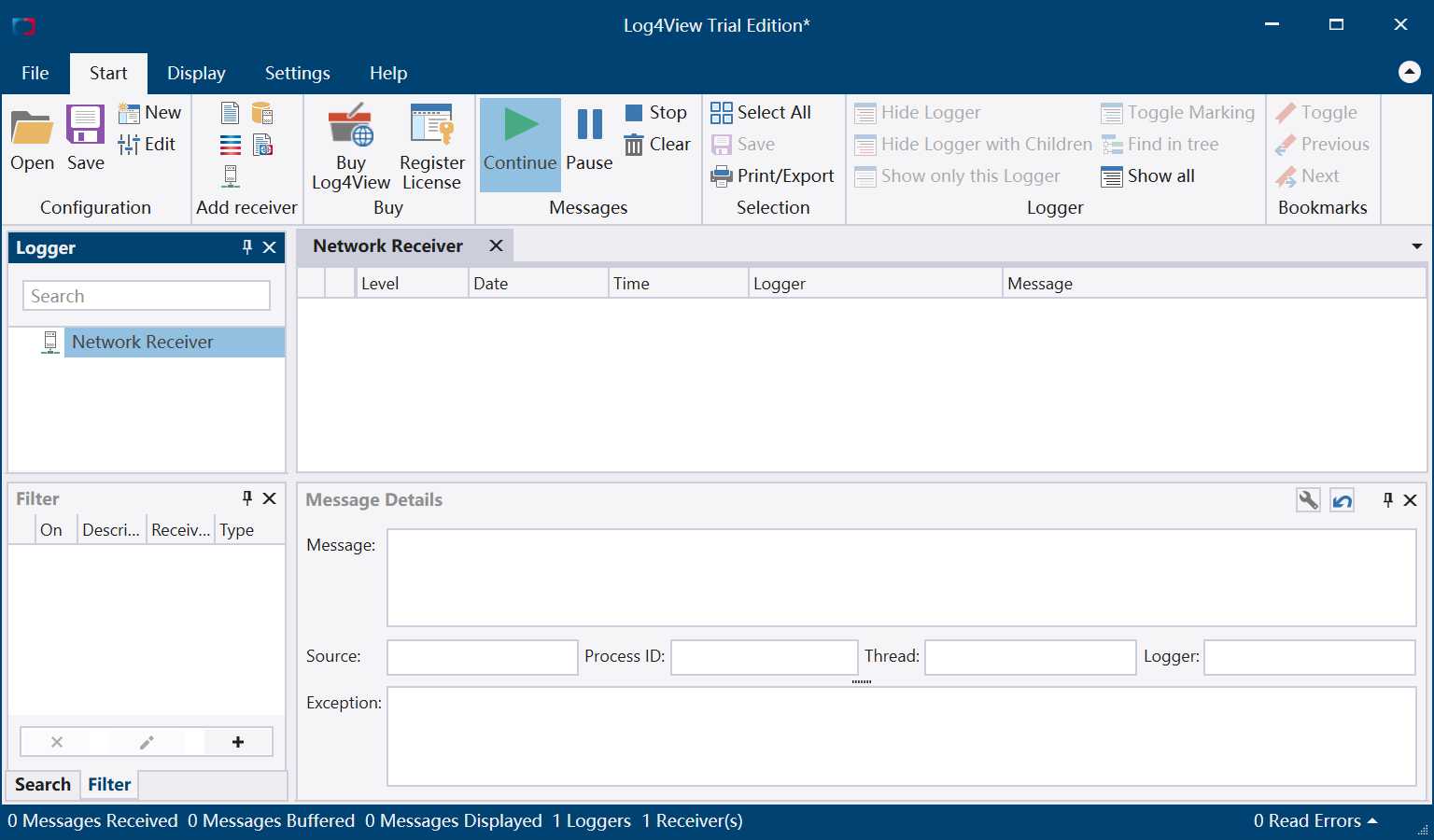Open a configuration with the folder icon

(x=33, y=138)
